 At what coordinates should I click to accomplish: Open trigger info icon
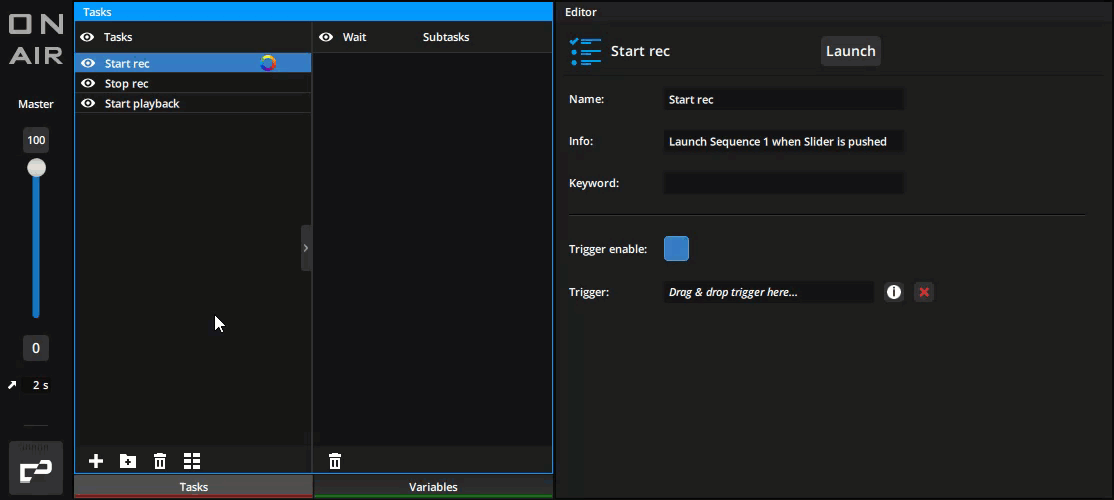pyautogui.click(x=894, y=292)
